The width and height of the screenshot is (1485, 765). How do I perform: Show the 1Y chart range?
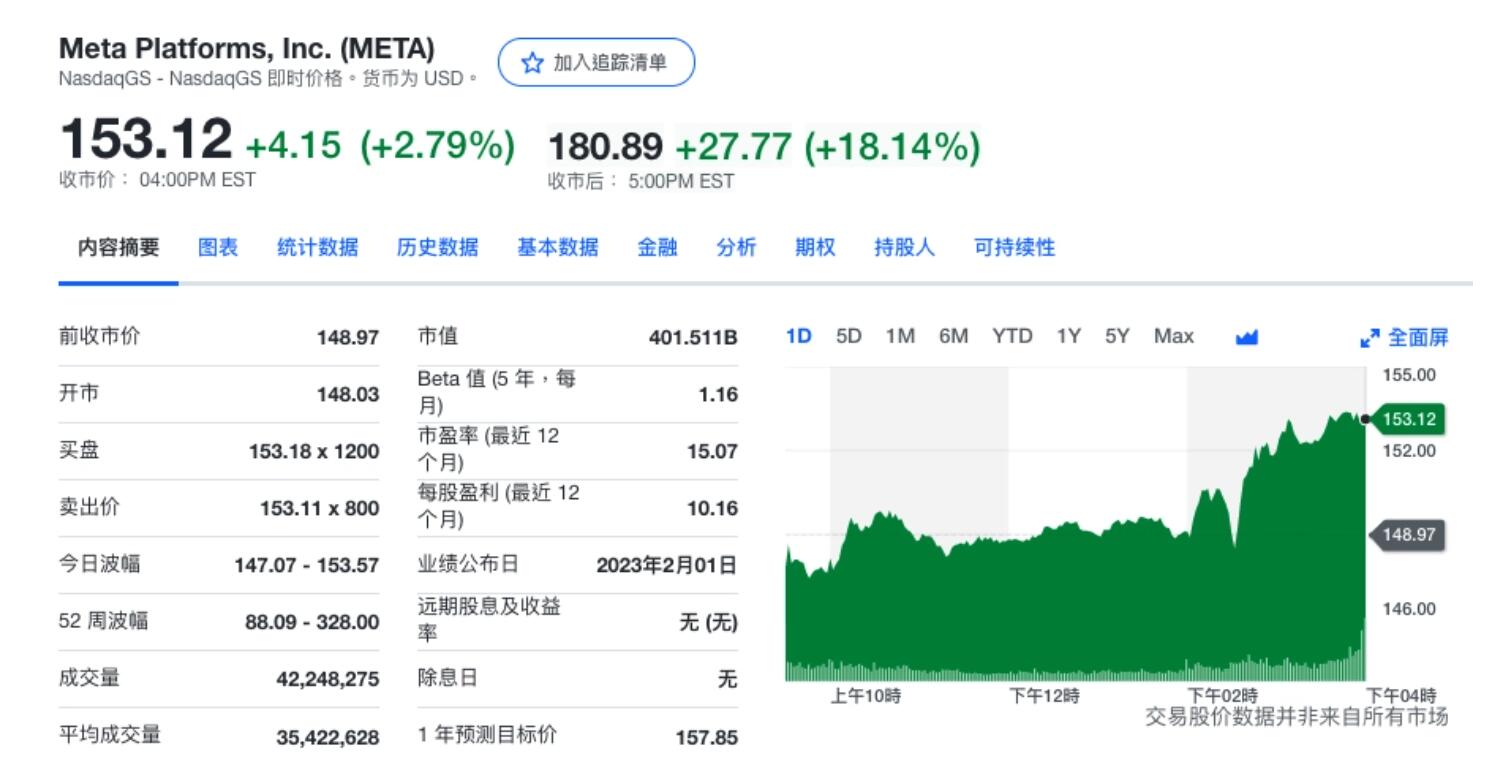(x=1068, y=336)
